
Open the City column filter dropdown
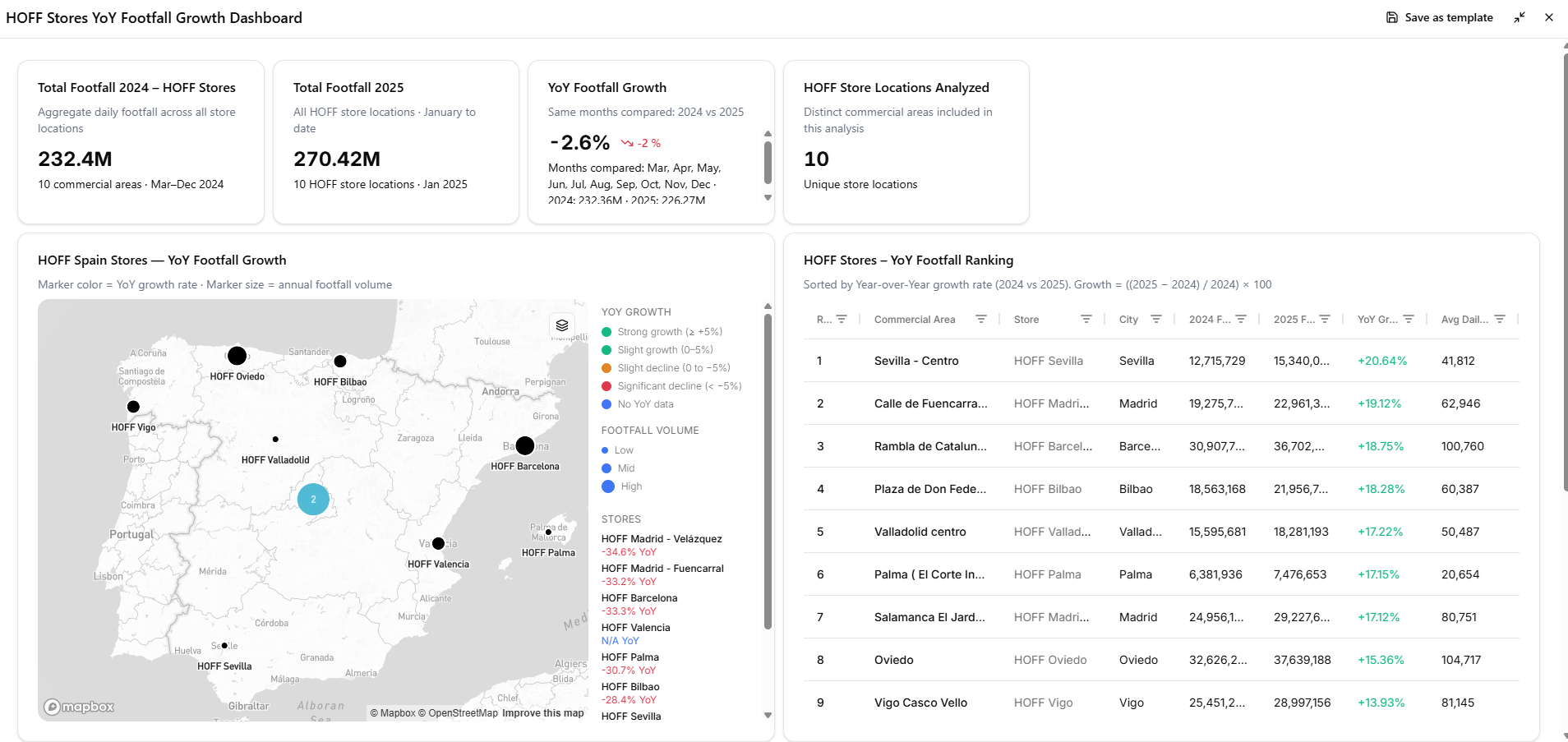[1158, 319]
